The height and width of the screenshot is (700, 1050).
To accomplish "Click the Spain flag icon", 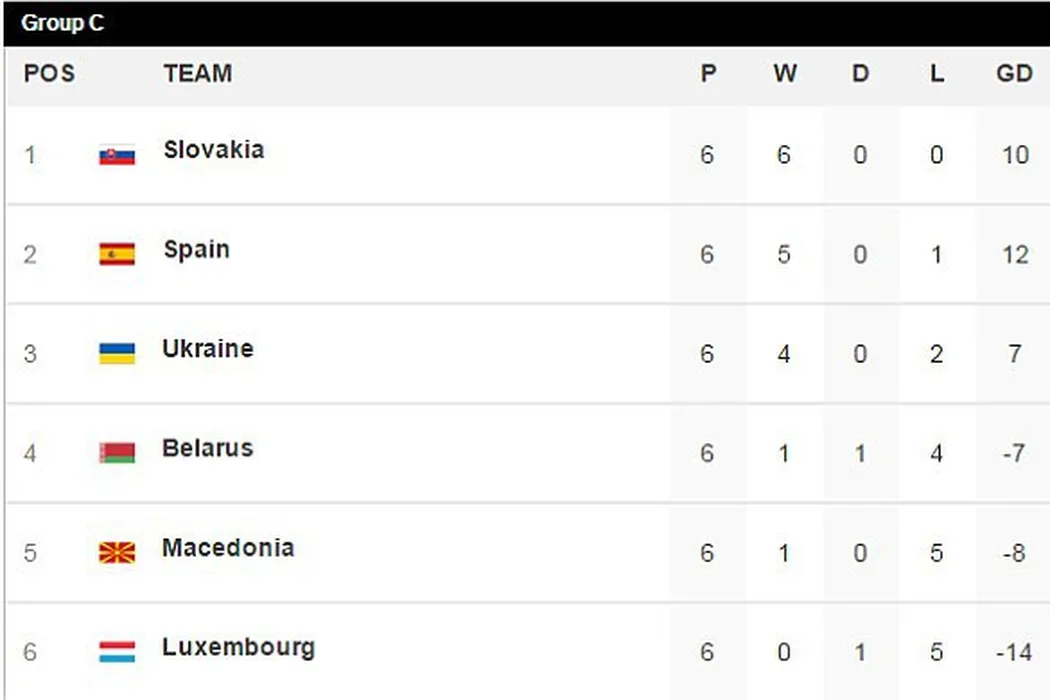I will (117, 254).
